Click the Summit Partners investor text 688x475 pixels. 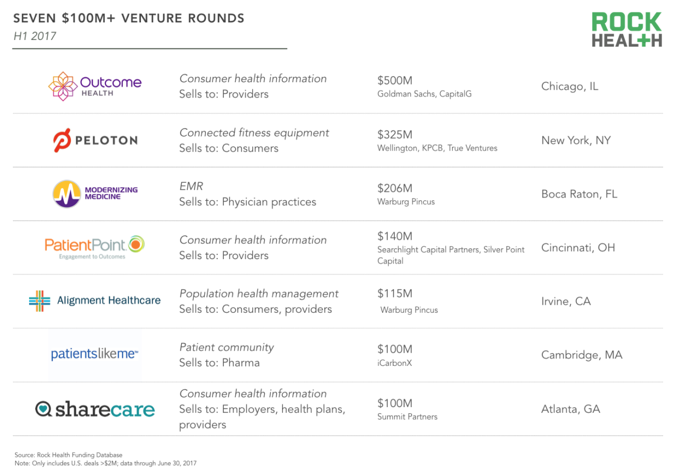(407, 417)
